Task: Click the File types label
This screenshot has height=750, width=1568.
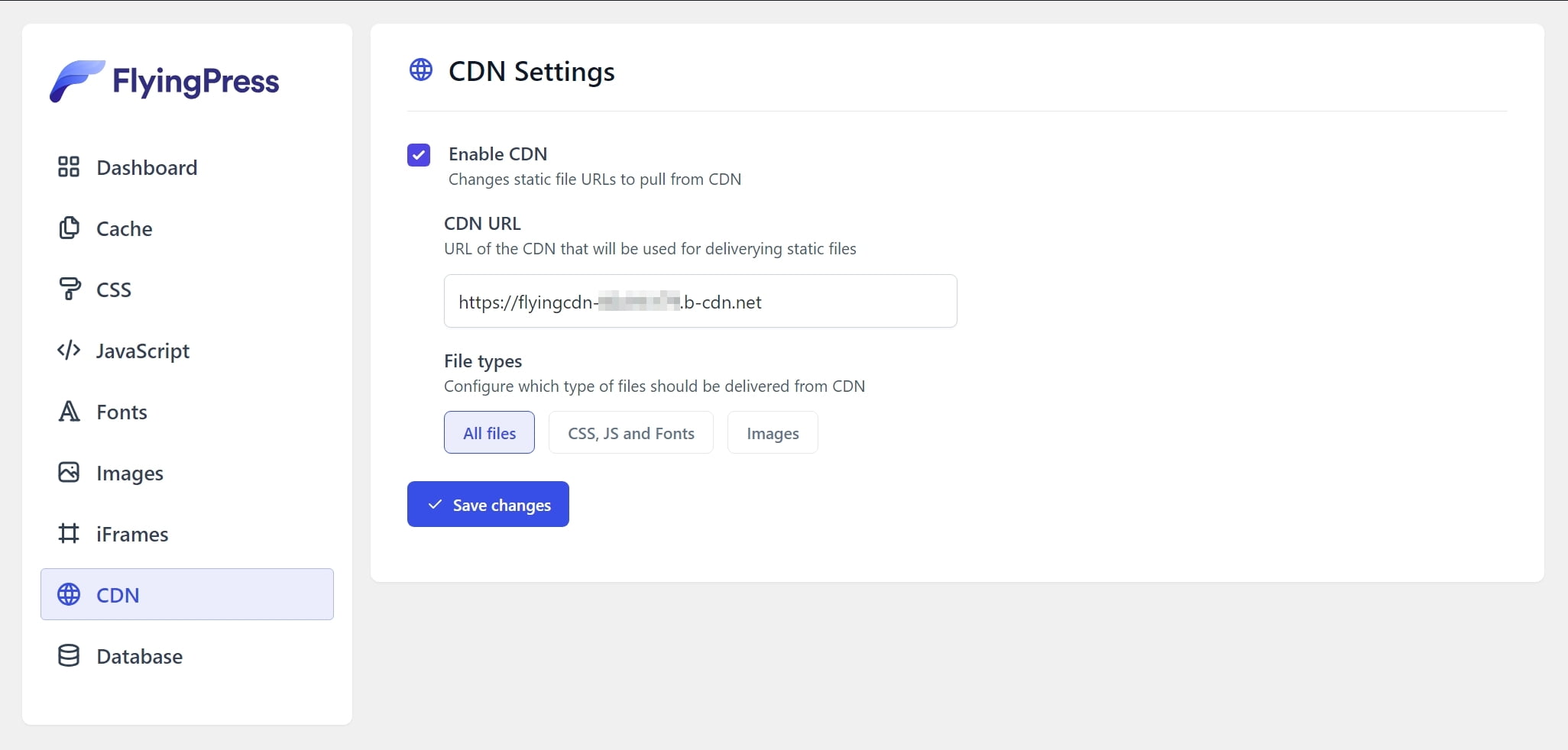Action: coord(483,360)
